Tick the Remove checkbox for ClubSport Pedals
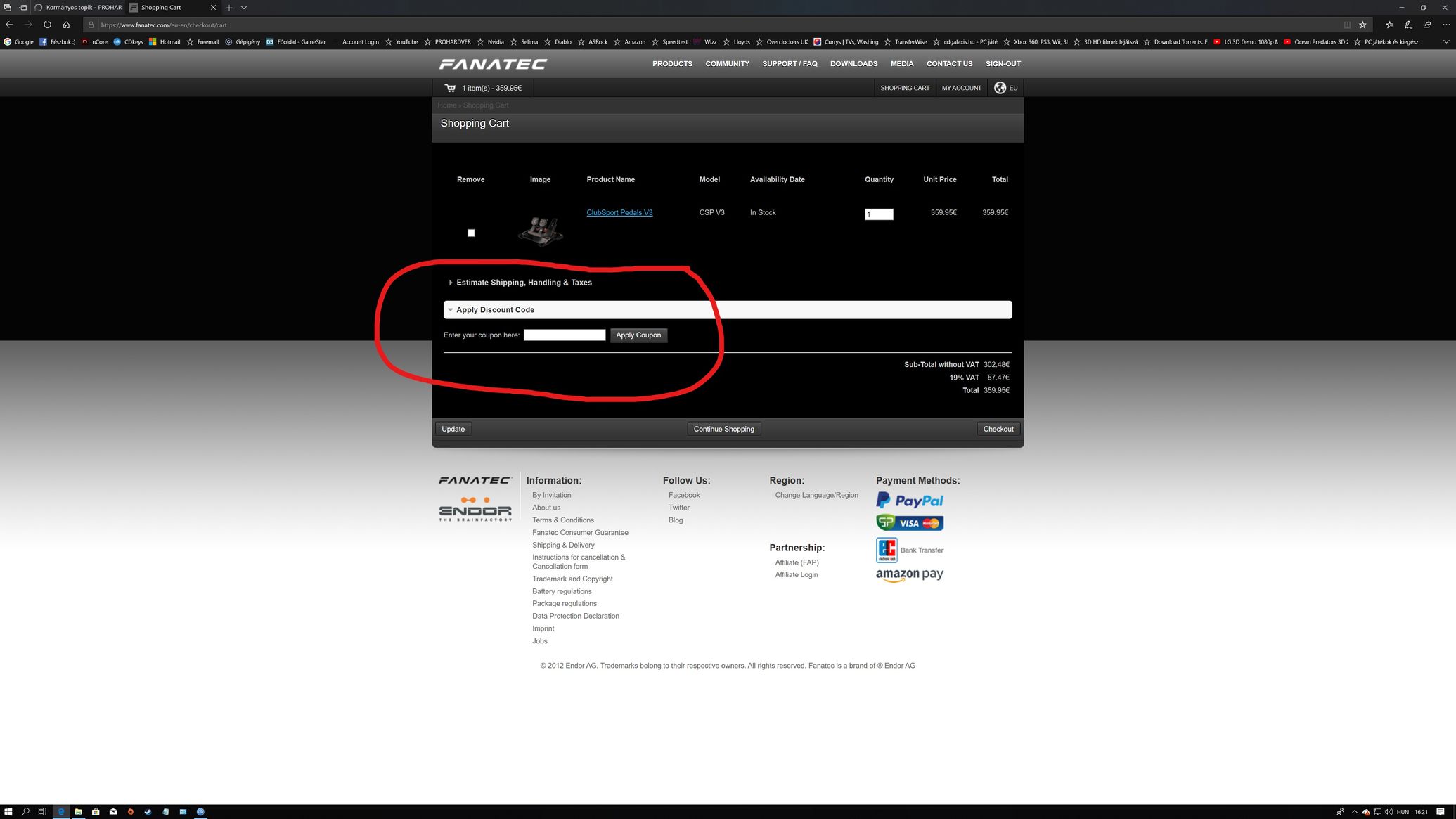 tap(471, 233)
